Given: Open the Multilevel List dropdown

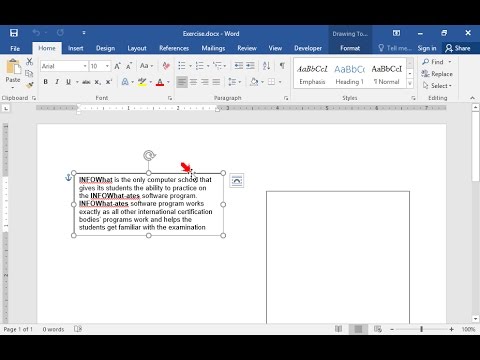Looking at the screenshot, I should click(225, 66).
